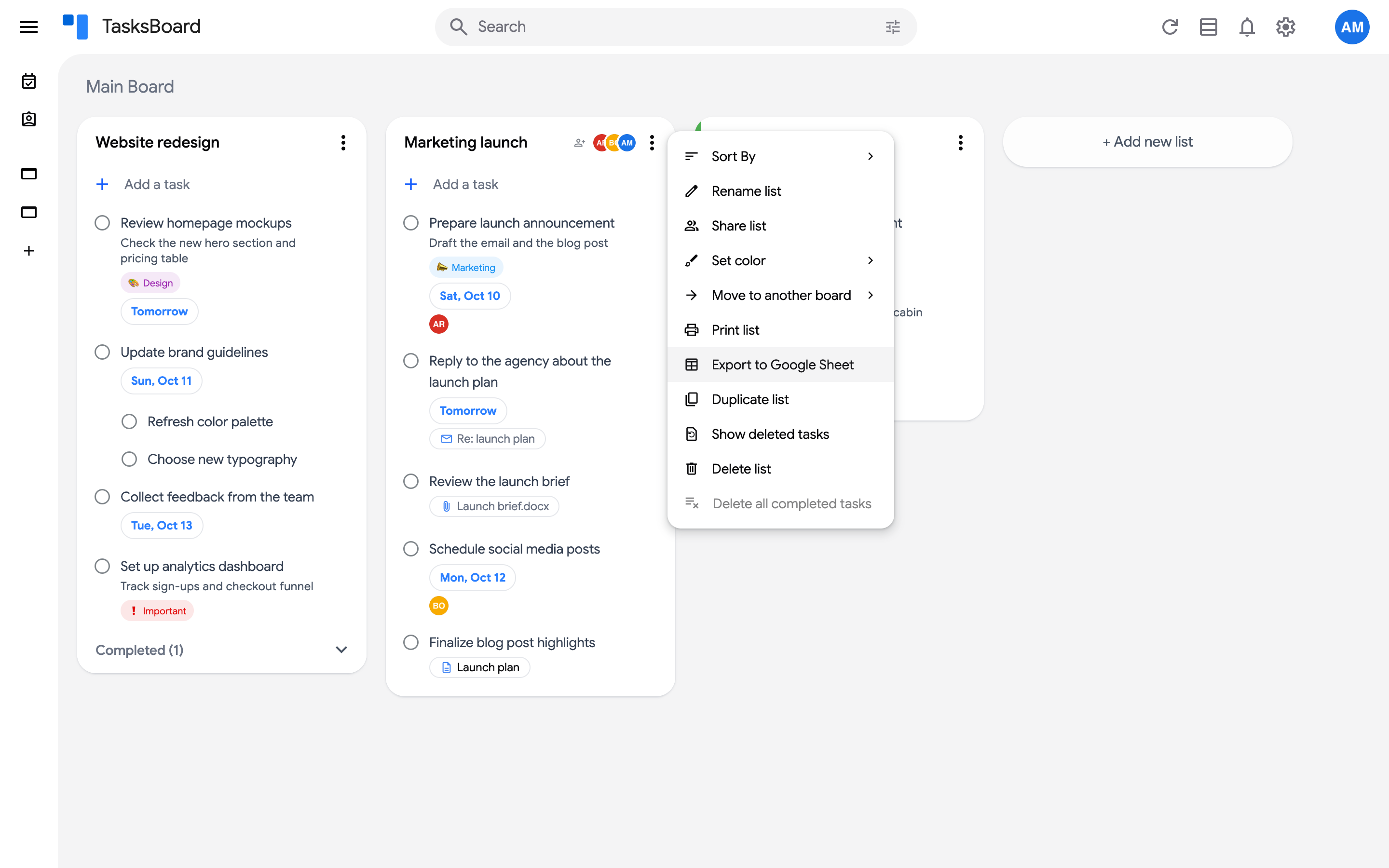The image size is (1389, 868).
Task: Complete Schedule social media posts task
Action: point(410,549)
